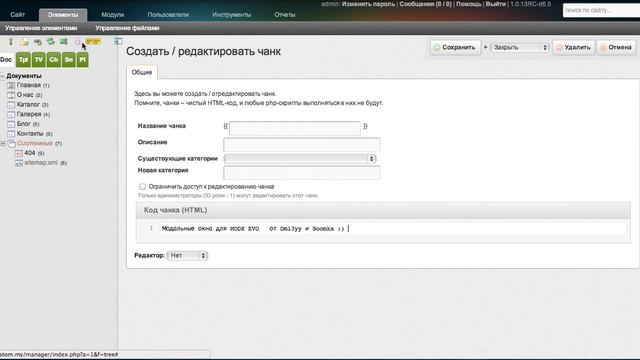Open the Сообщения (0 / 0) link
The width and height of the screenshot is (640, 360).
point(426,4)
